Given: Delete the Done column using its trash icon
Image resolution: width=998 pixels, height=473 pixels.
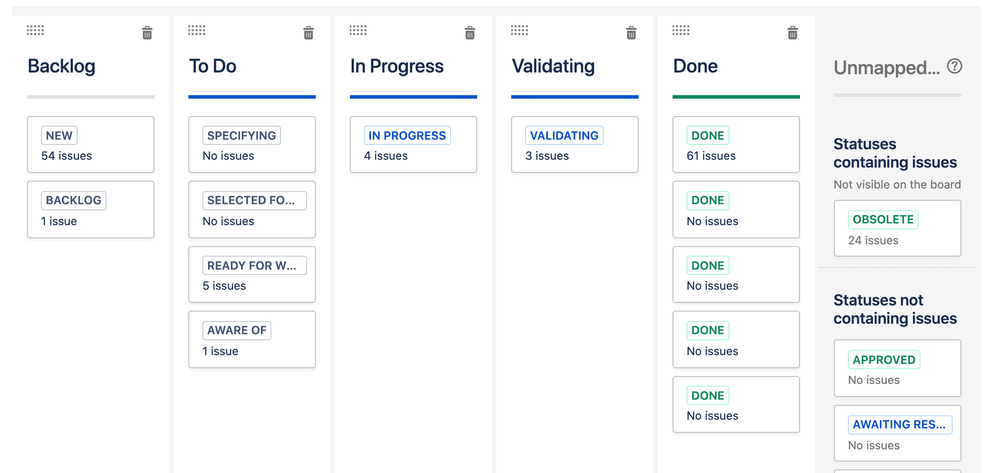Looking at the screenshot, I should pyautogui.click(x=792, y=33).
